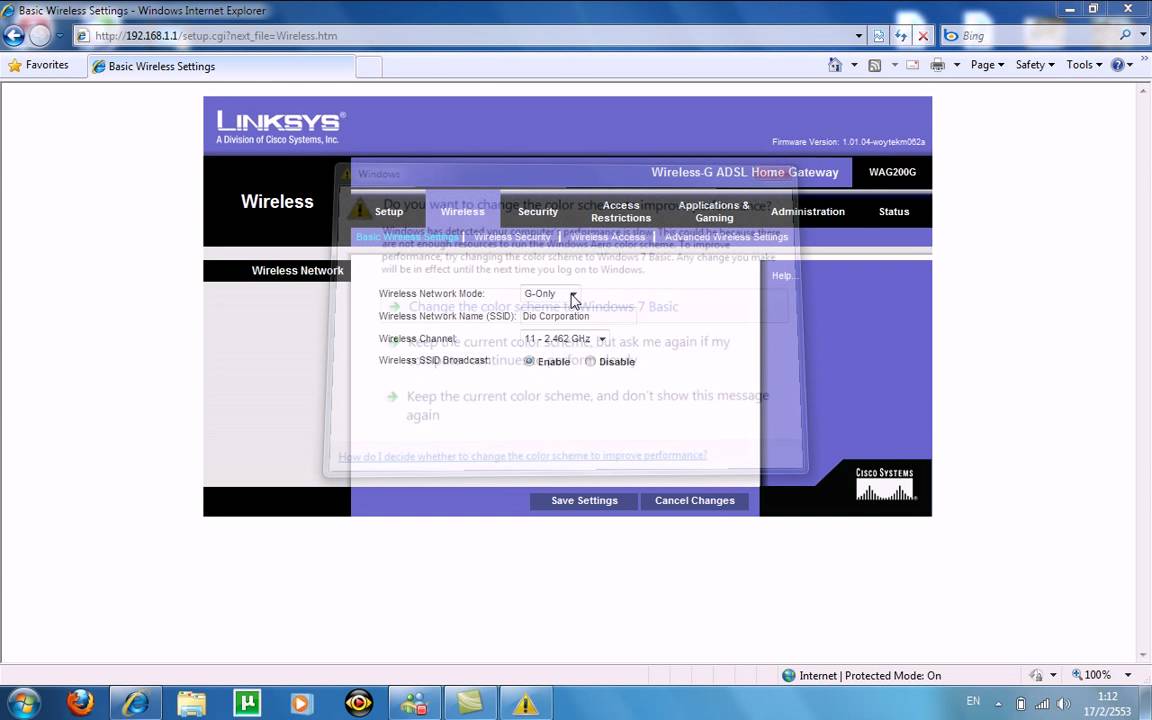This screenshot has height=720, width=1152.
Task: Open the green notes taskbar icon
Action: click(x=469, y=703)
